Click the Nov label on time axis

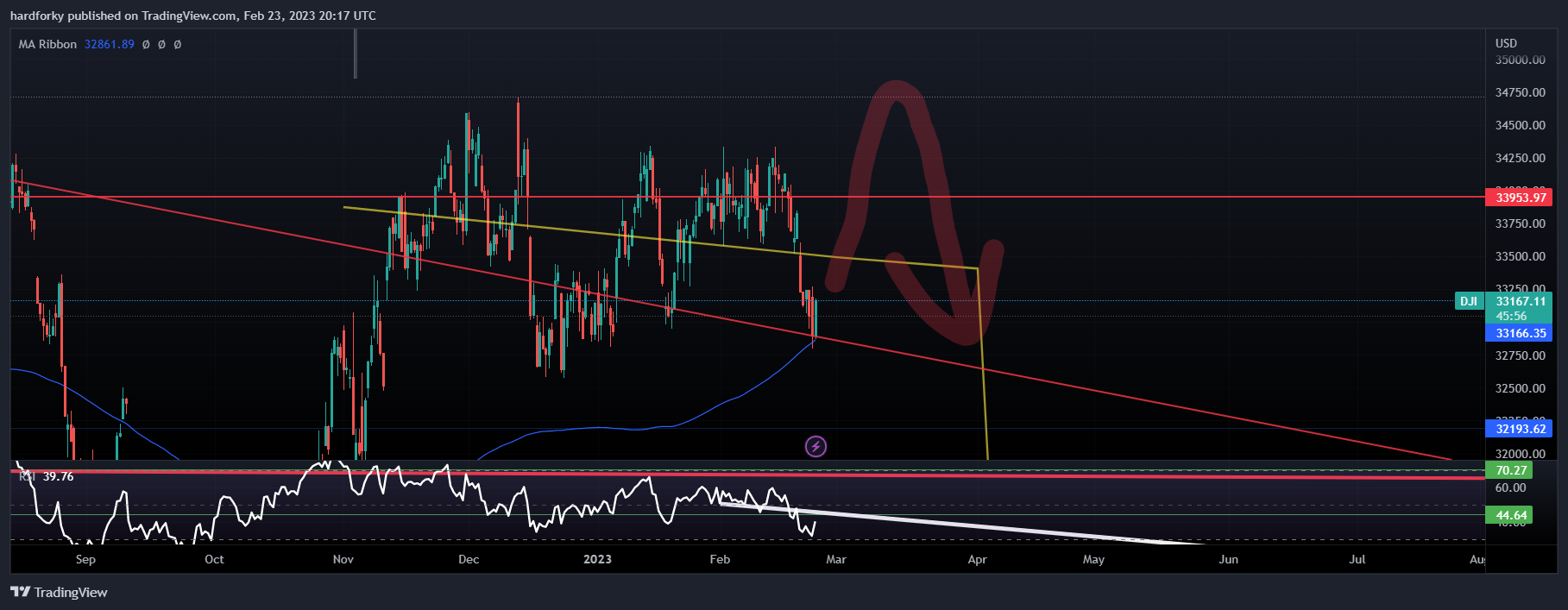[343, 559]
